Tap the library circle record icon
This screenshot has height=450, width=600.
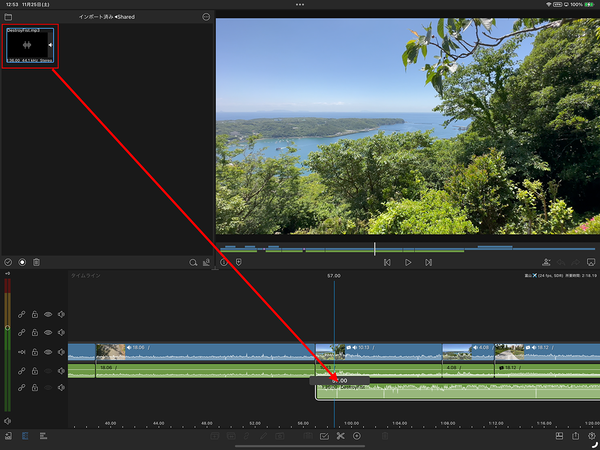[22, 262]
